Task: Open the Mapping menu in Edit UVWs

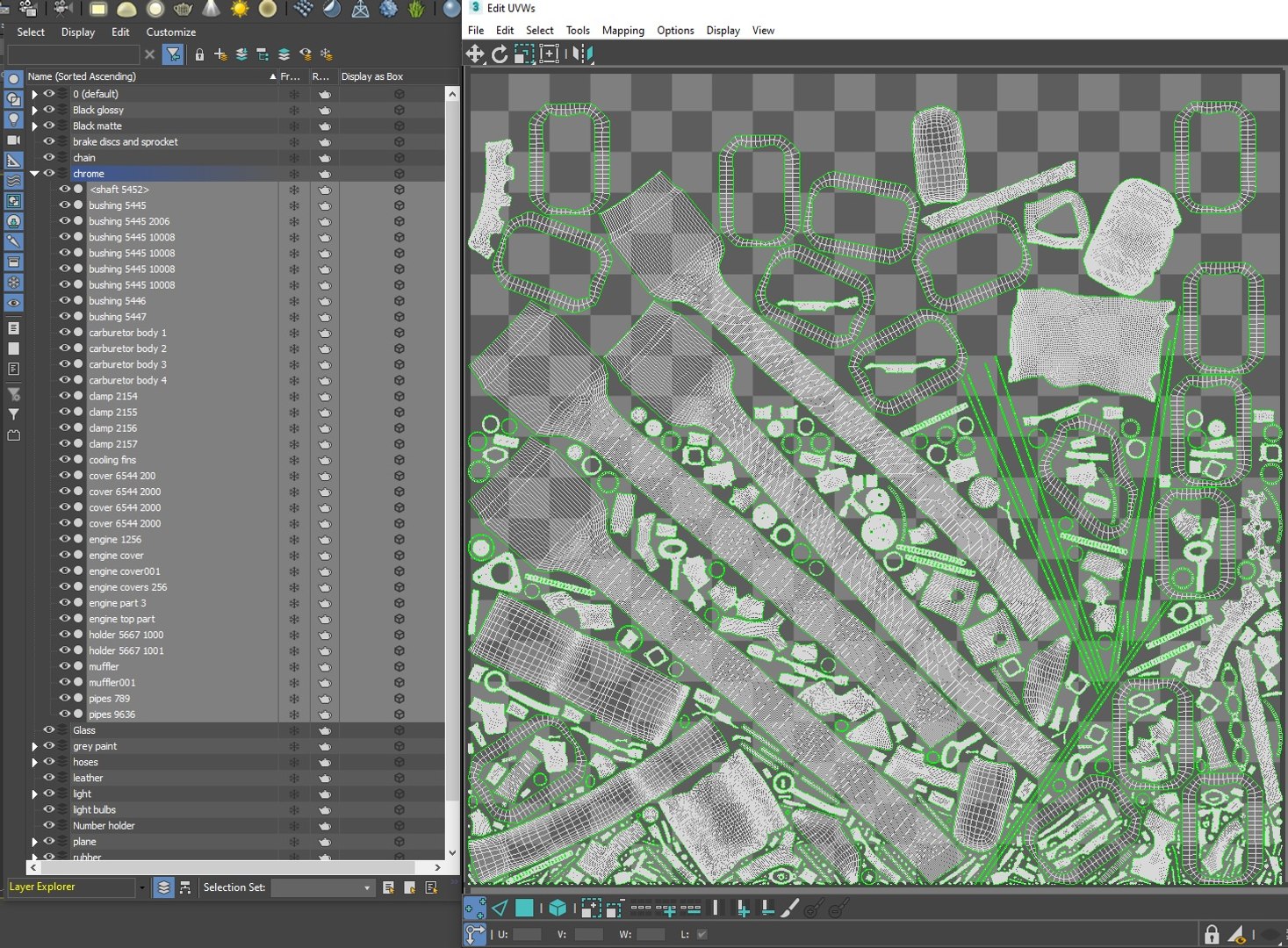Action: tap(623, 30)
